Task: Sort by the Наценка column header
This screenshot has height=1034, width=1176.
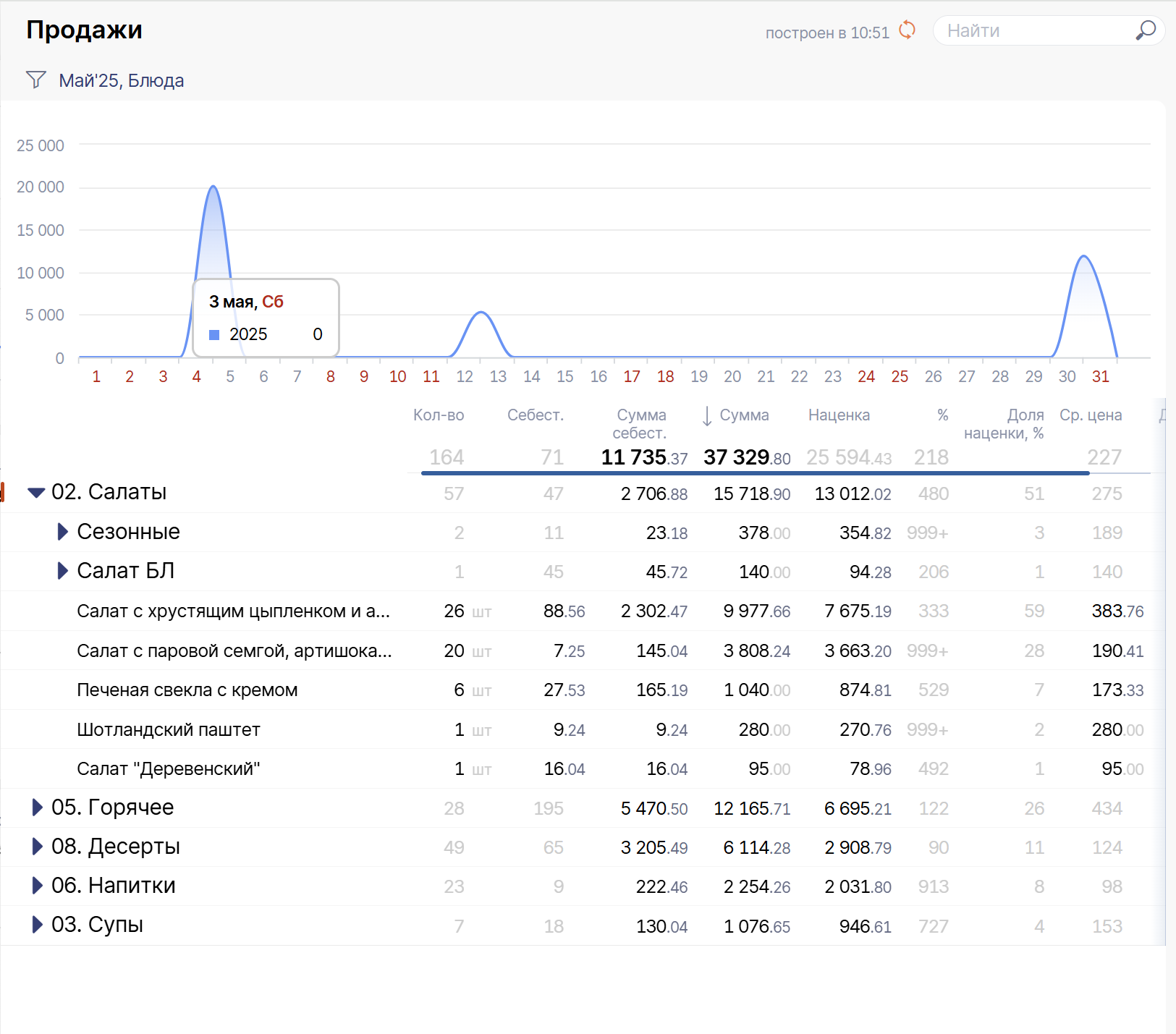Action: (x=839, y=415)
